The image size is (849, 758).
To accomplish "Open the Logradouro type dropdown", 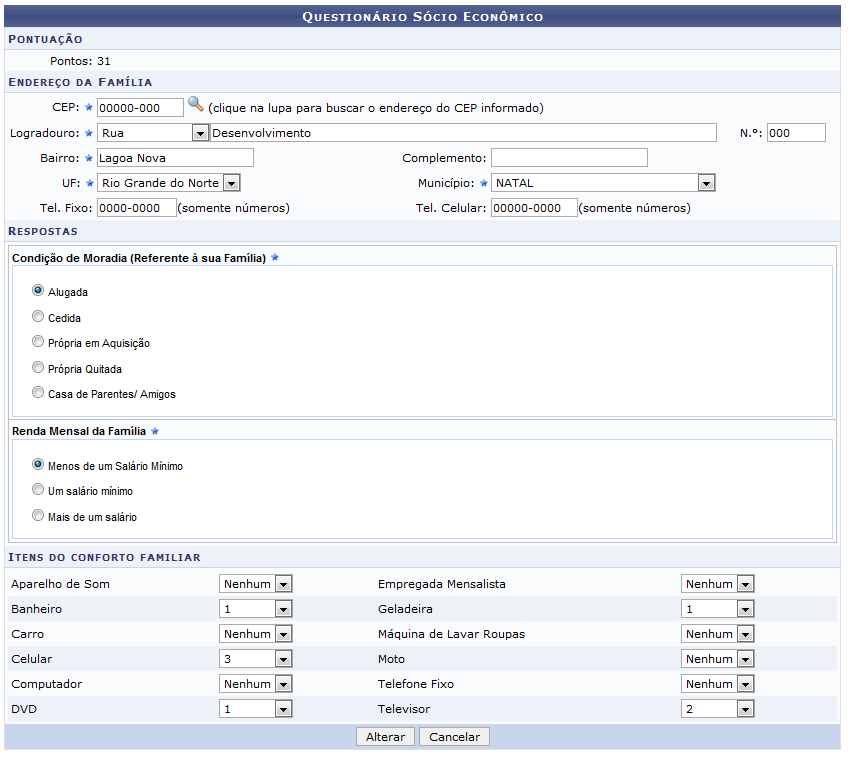I will coord(199,133).
